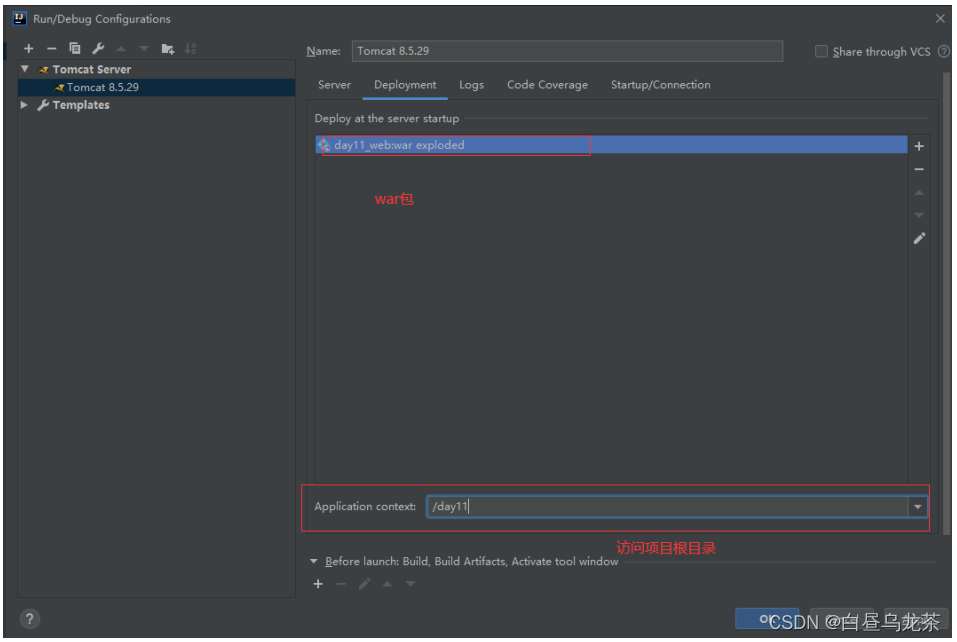
Task: Add an artifact to deploy
Action: [x=918, y=145]
